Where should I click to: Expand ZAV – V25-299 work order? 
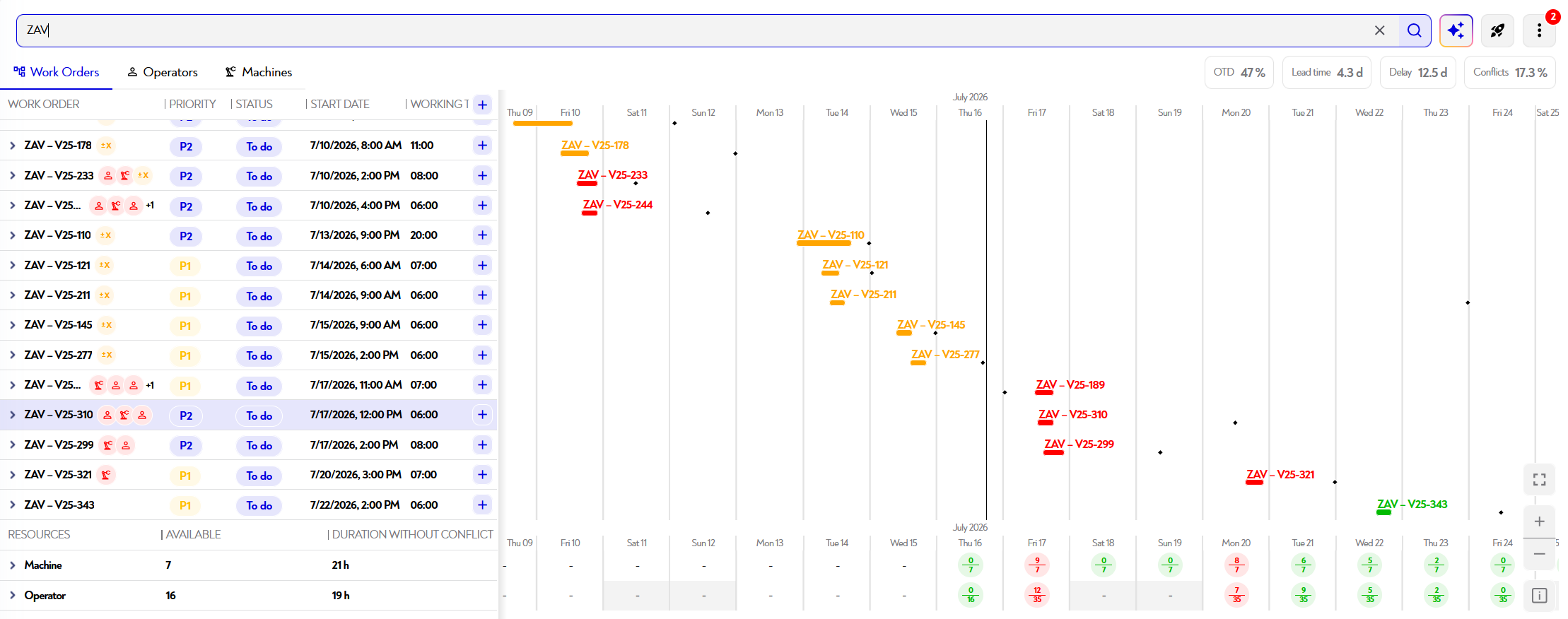[13, 444]
